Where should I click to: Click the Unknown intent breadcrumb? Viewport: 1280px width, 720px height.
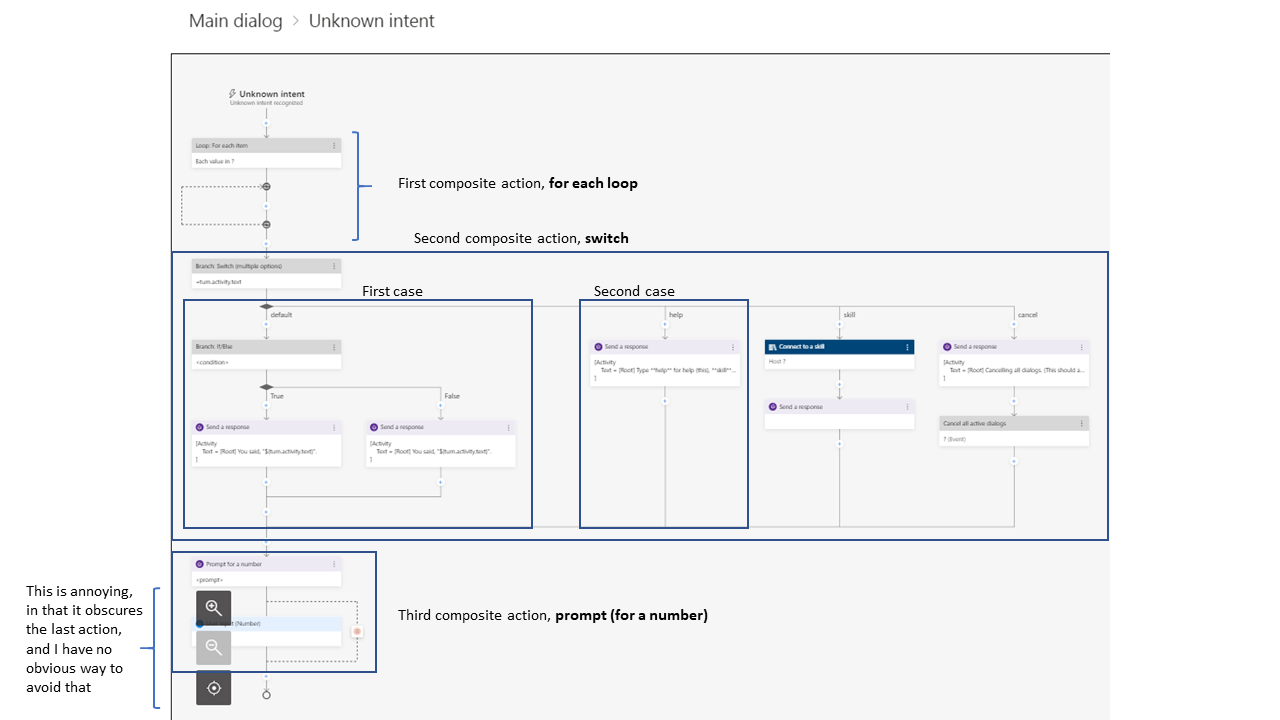point(371,20)
